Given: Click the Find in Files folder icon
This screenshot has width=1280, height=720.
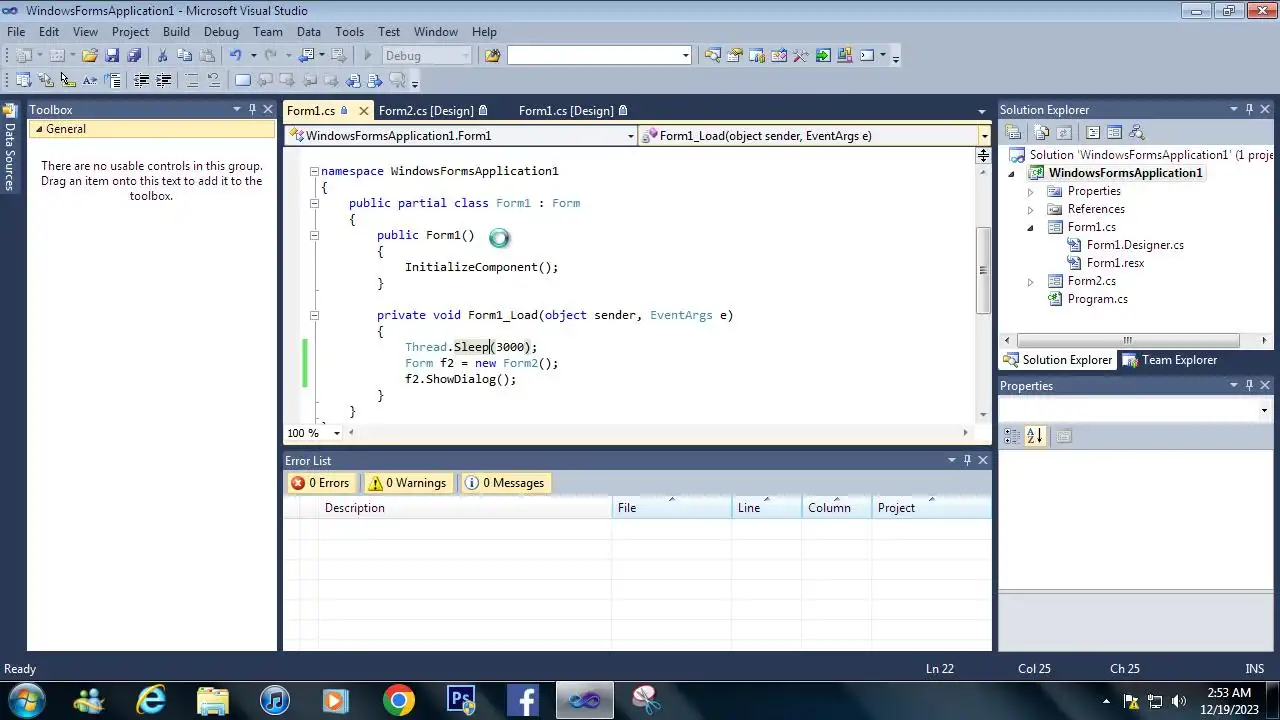Looking at the screenshot, I should pyautogui.click(x=492, y=56).
